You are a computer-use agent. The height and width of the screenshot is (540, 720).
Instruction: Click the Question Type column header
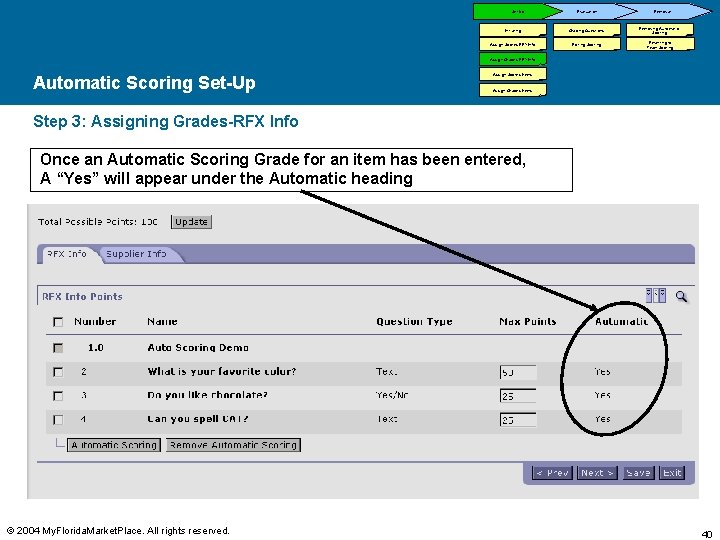click(414, 321)
